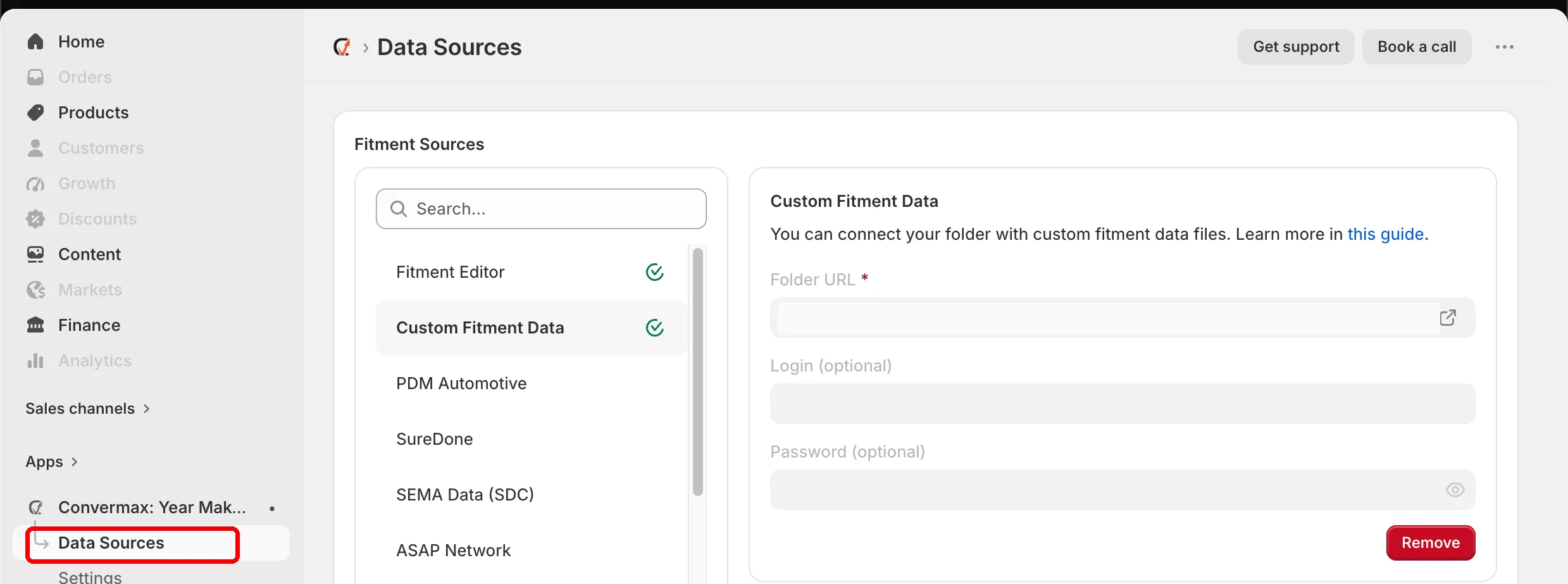Expand the Apps section chevron
This screenshot has width=1568, height=584.
pos(74,462)
